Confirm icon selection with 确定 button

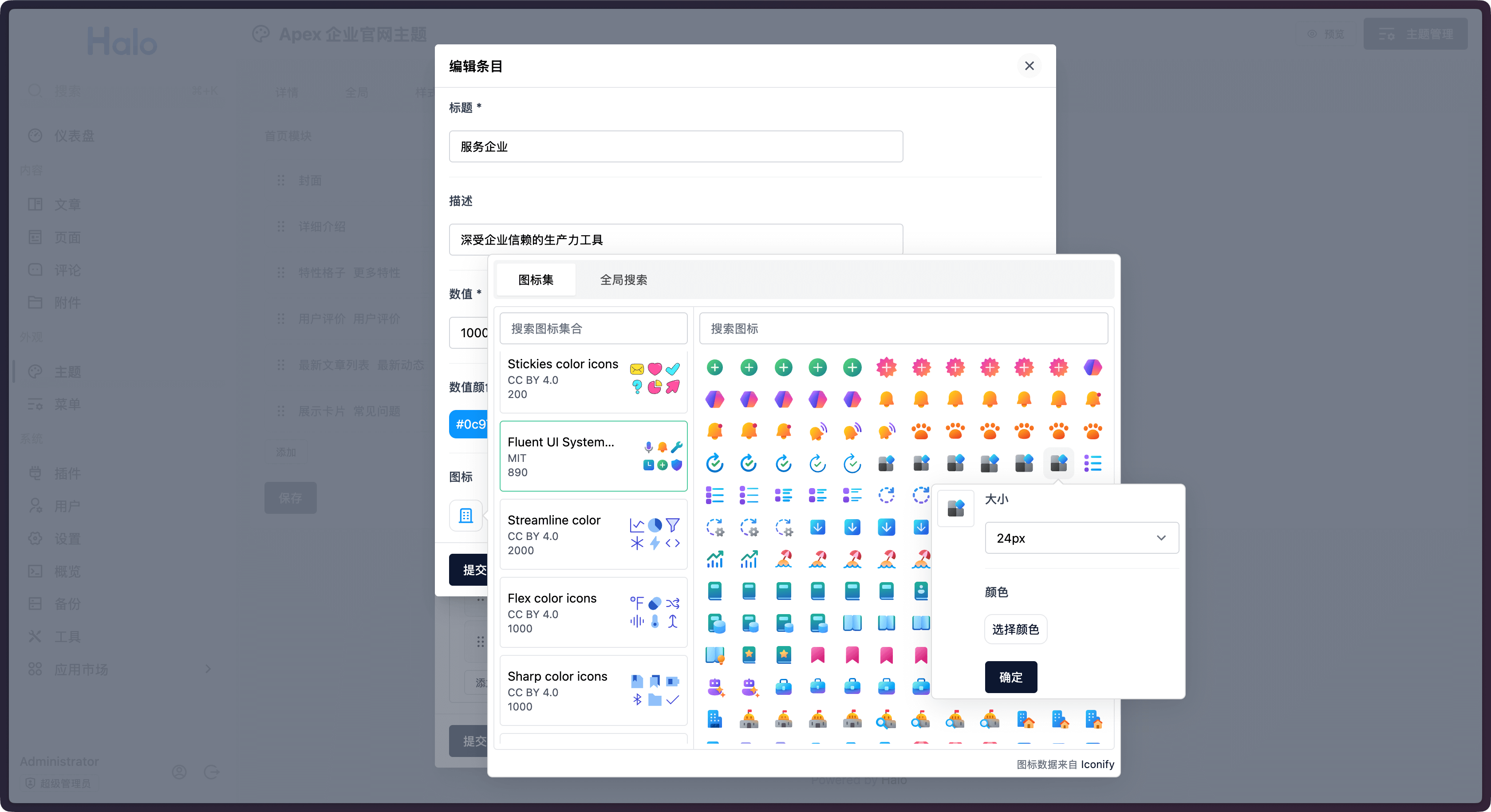[1011, 677]
